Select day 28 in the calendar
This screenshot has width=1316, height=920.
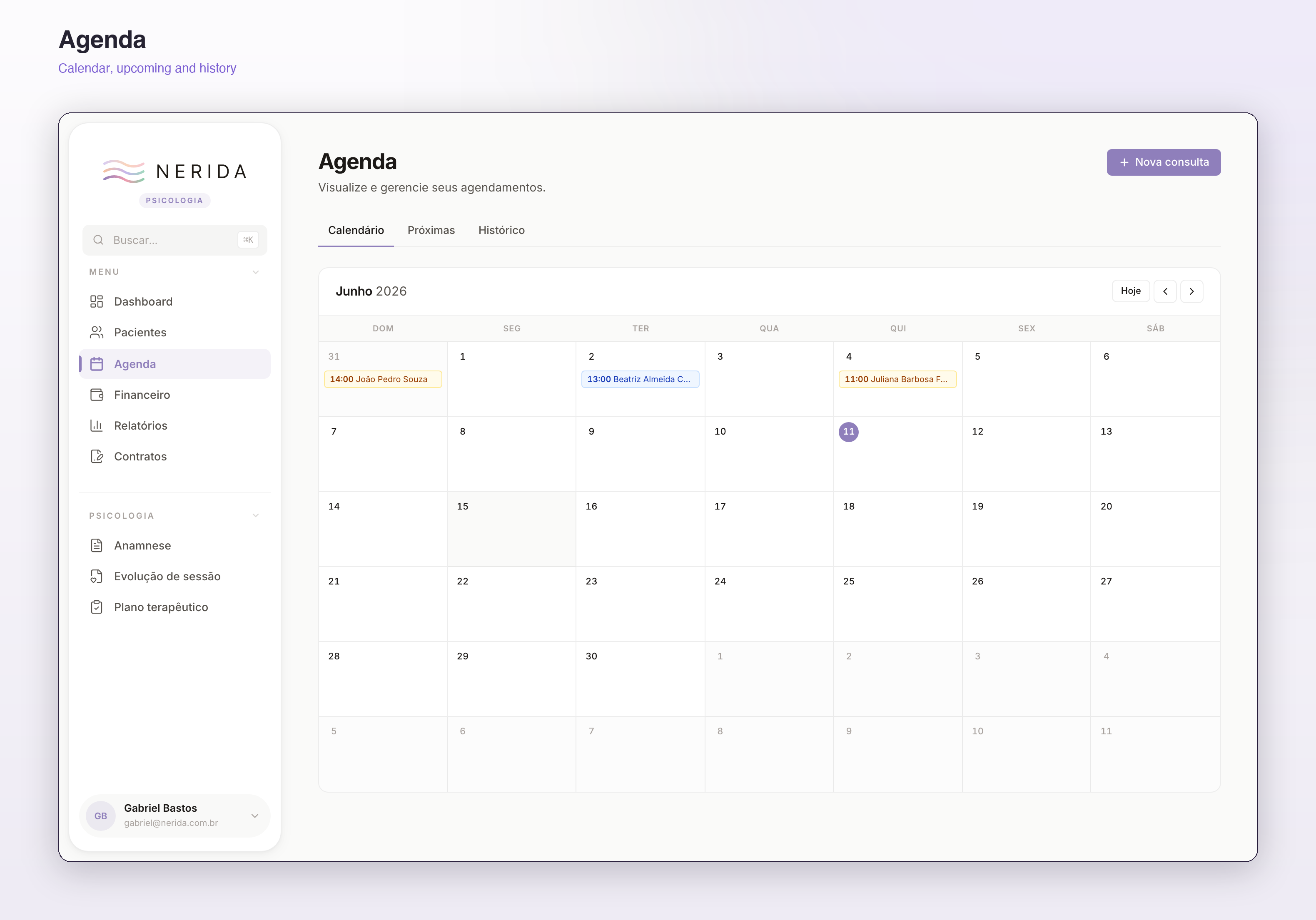pos(383,679)
